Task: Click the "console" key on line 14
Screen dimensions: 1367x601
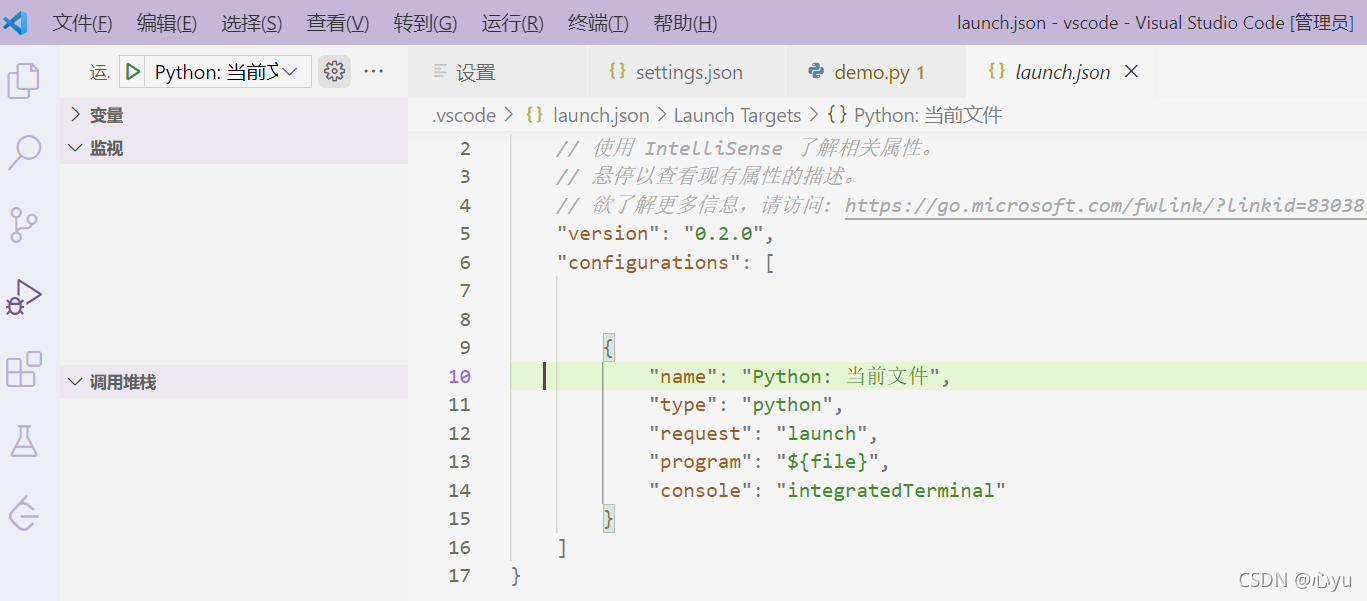Action: click(701, 491)
